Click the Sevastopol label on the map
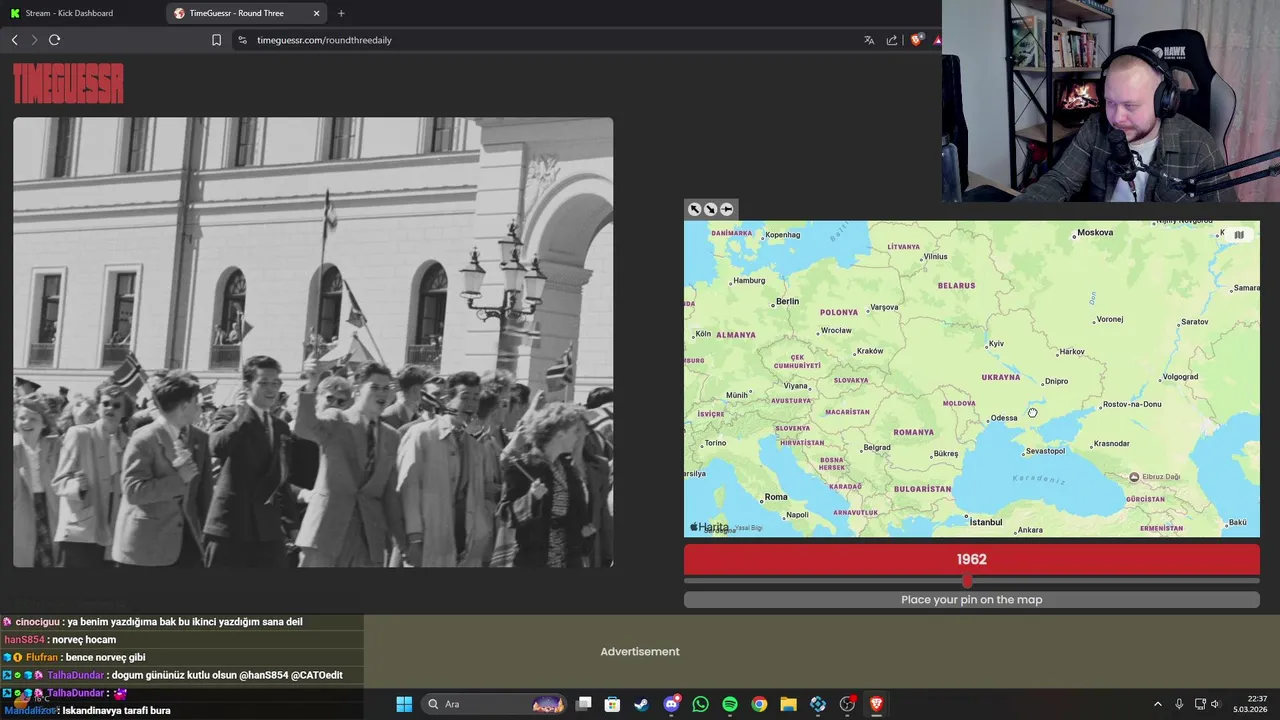Screen dimensions: 1280x720 [1046, 451]
